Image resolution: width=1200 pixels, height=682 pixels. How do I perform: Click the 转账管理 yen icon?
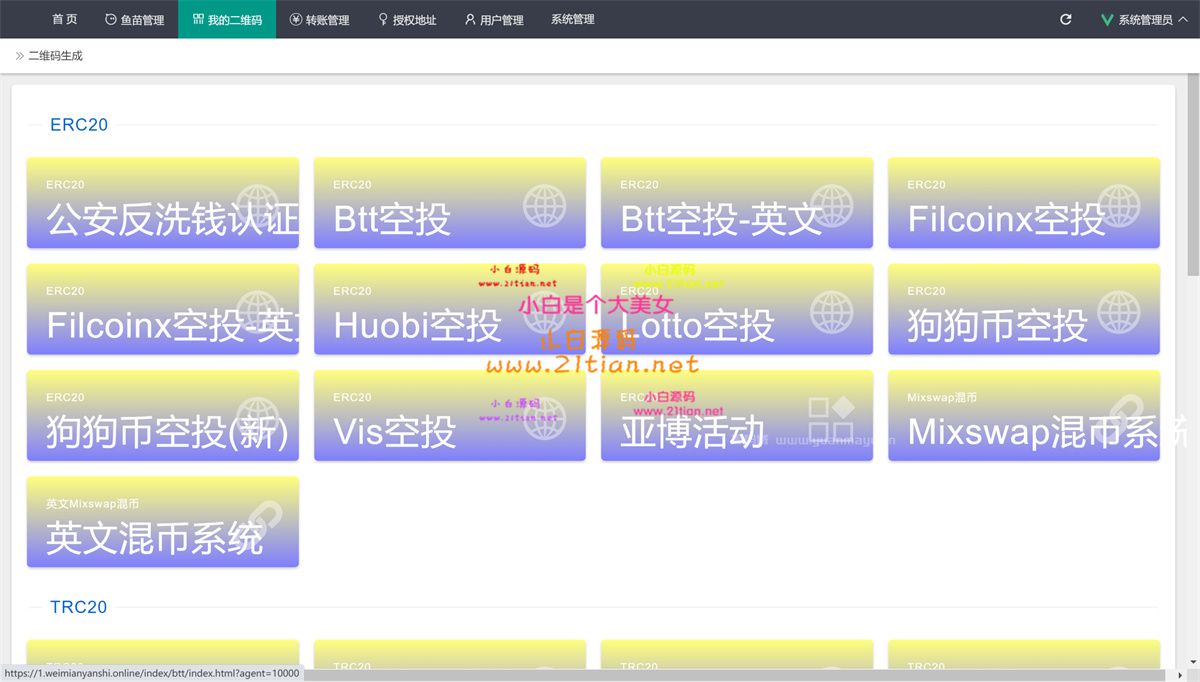(296, 19)
